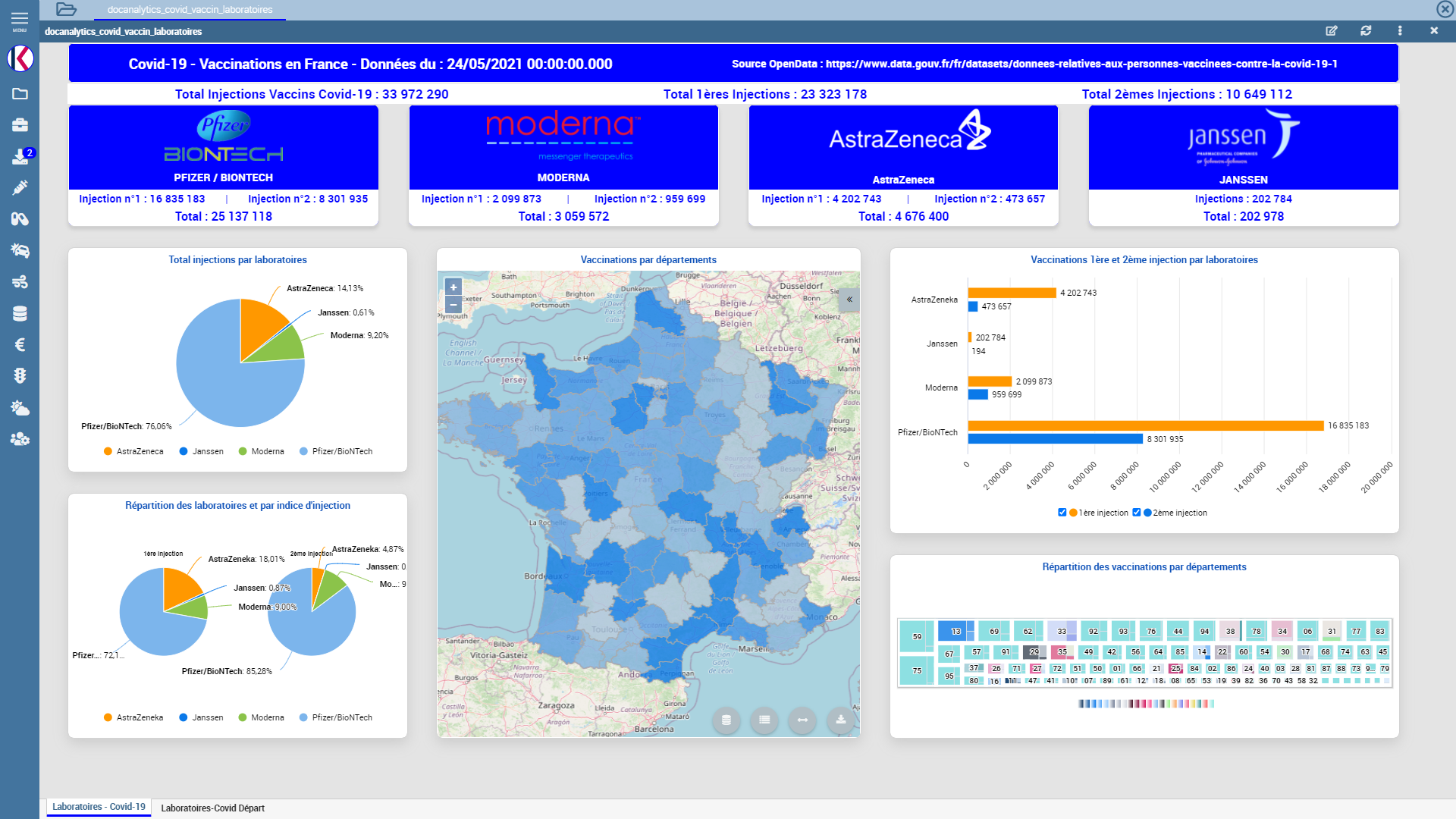The image size is (1456, 819).
Task: Click the Moderna logo card
Action: coord(563,147)
